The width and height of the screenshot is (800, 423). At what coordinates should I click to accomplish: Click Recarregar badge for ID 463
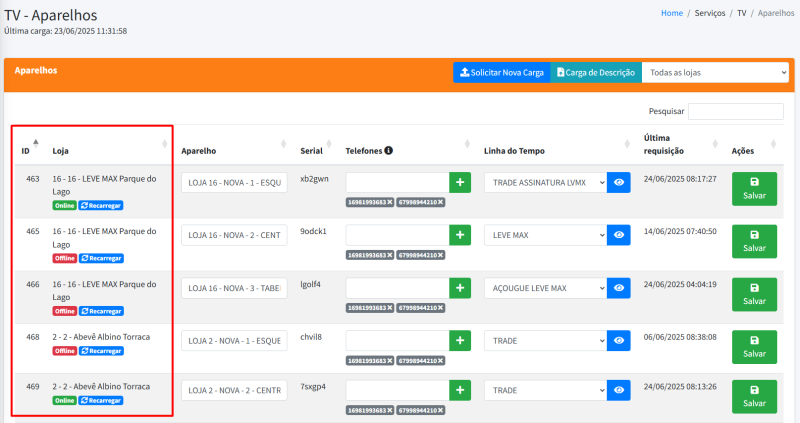[x=101, y=204]
